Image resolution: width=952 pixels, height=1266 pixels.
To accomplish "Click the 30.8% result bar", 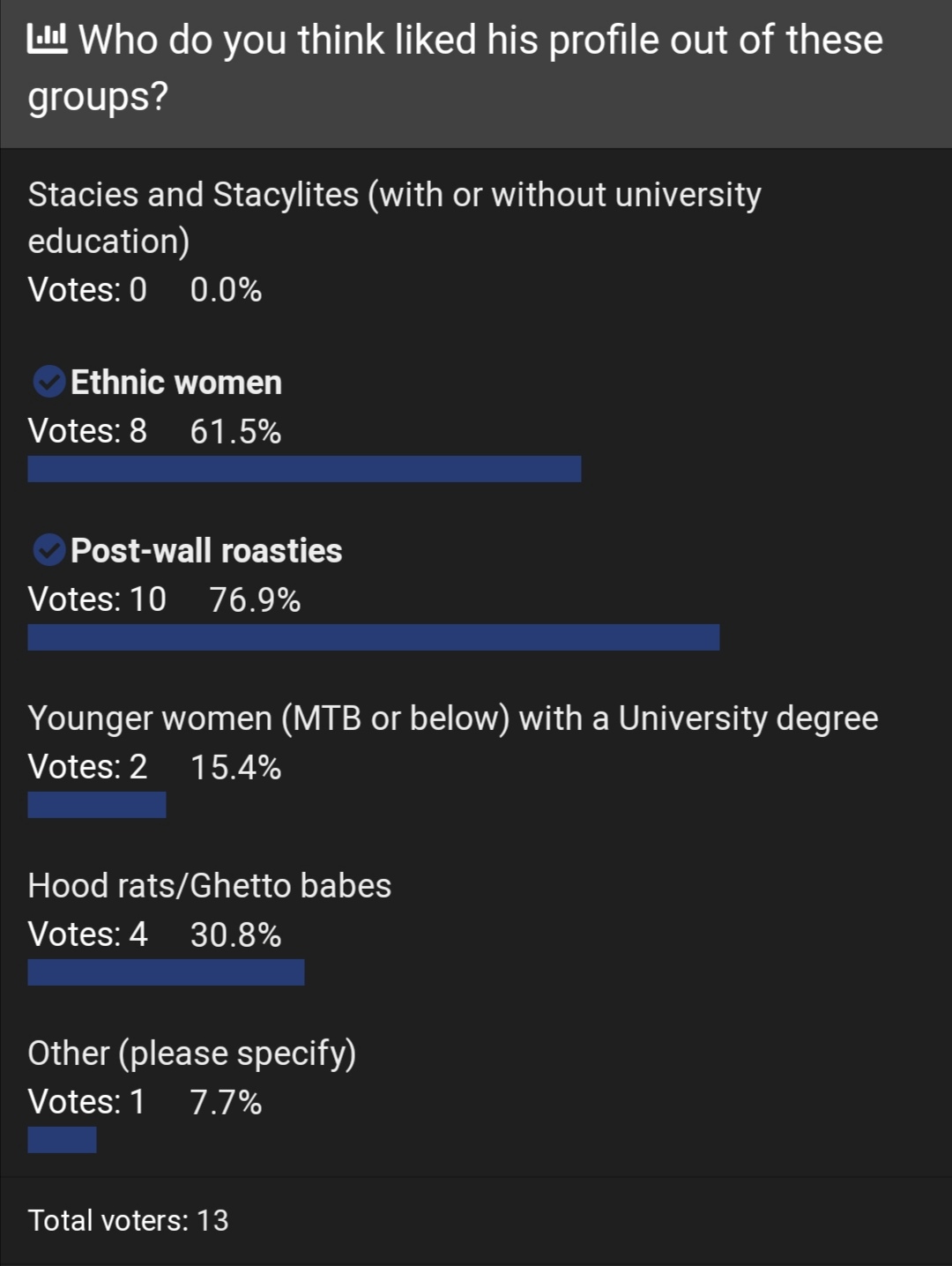I will (x=166, y=972).
